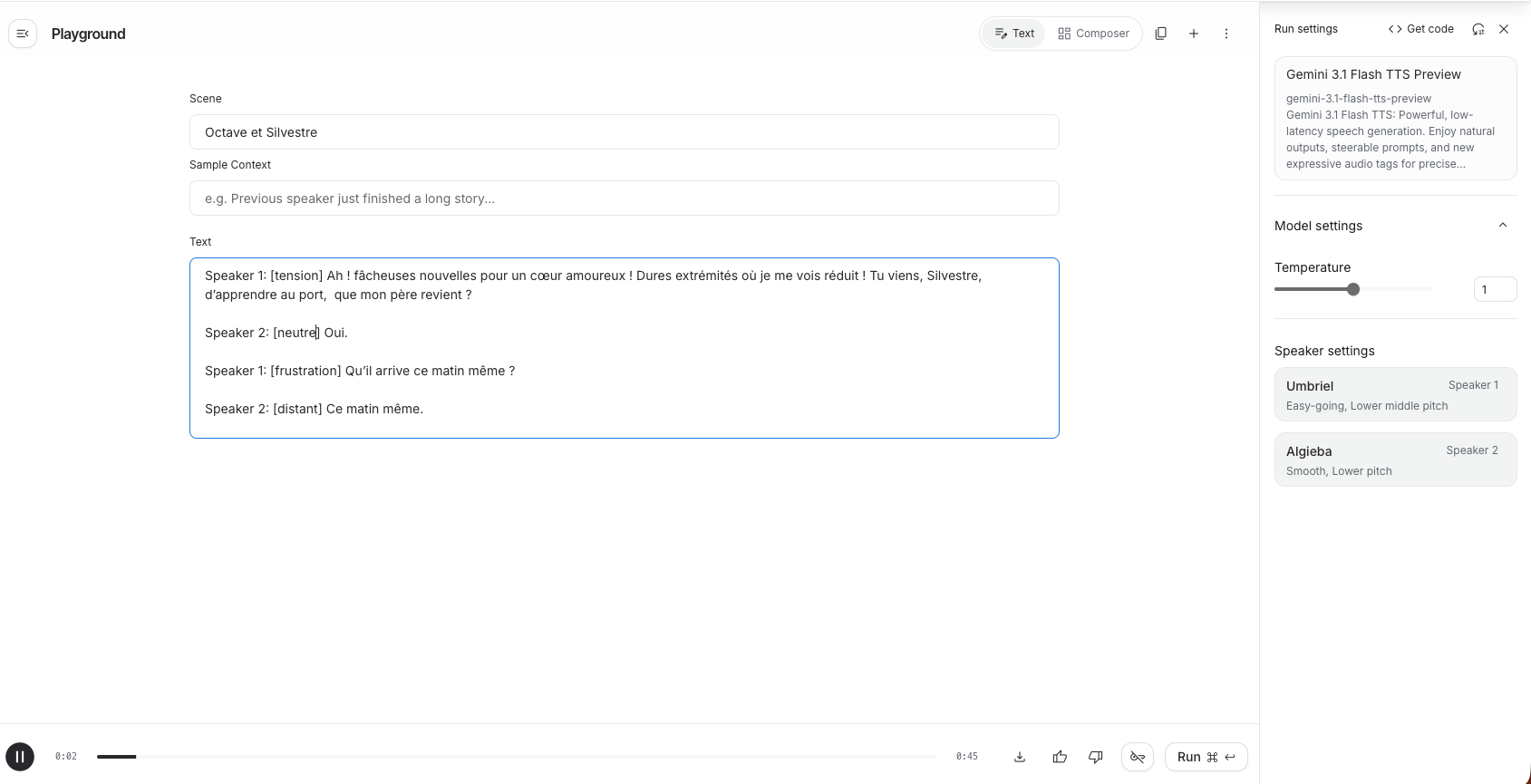
Task: Click the Get code button
Action: pyautogui.click(x=1420, y=29)
